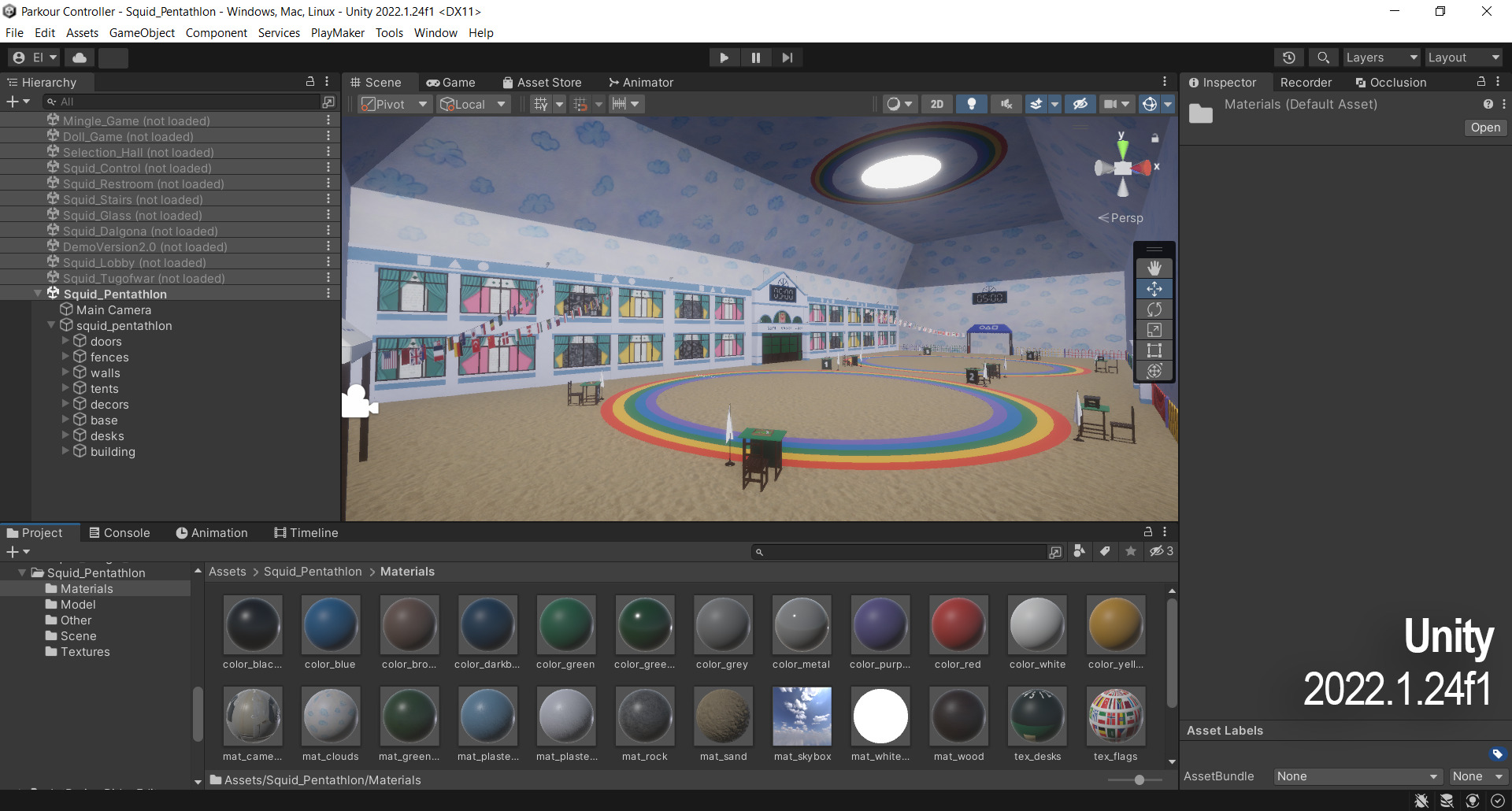This screenshot has width=1512, height=811.
Task: Click the Play button
Action: [724, 57]
